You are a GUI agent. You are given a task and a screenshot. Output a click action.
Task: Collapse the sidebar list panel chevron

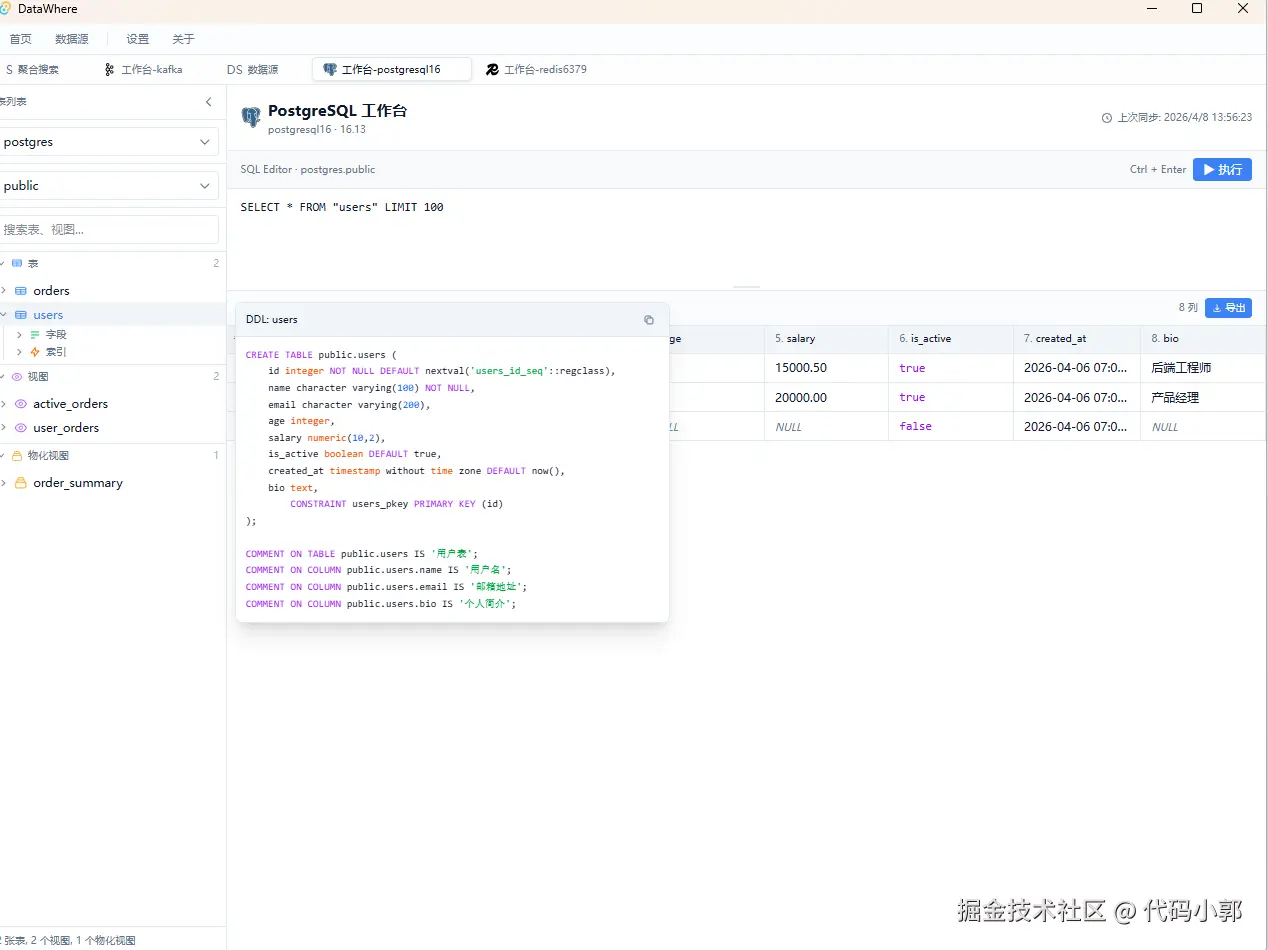(x=209, y=101)
